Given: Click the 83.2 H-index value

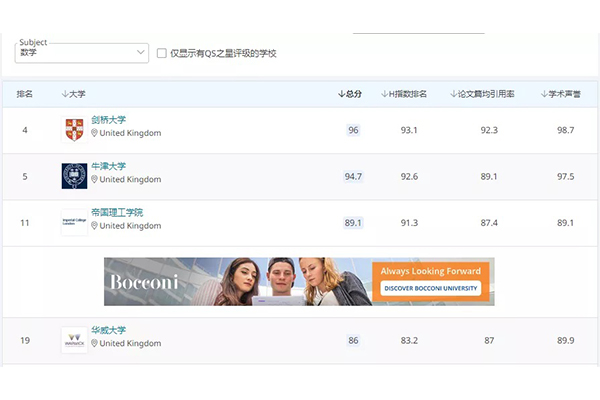Looking at the screenshot, I should tap(409, 340).
